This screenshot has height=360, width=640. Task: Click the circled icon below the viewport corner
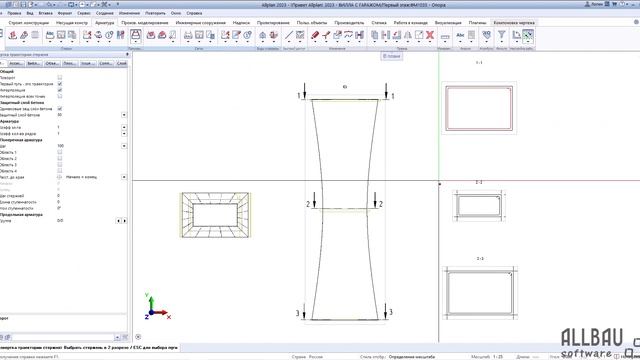(x=138, y=337)
